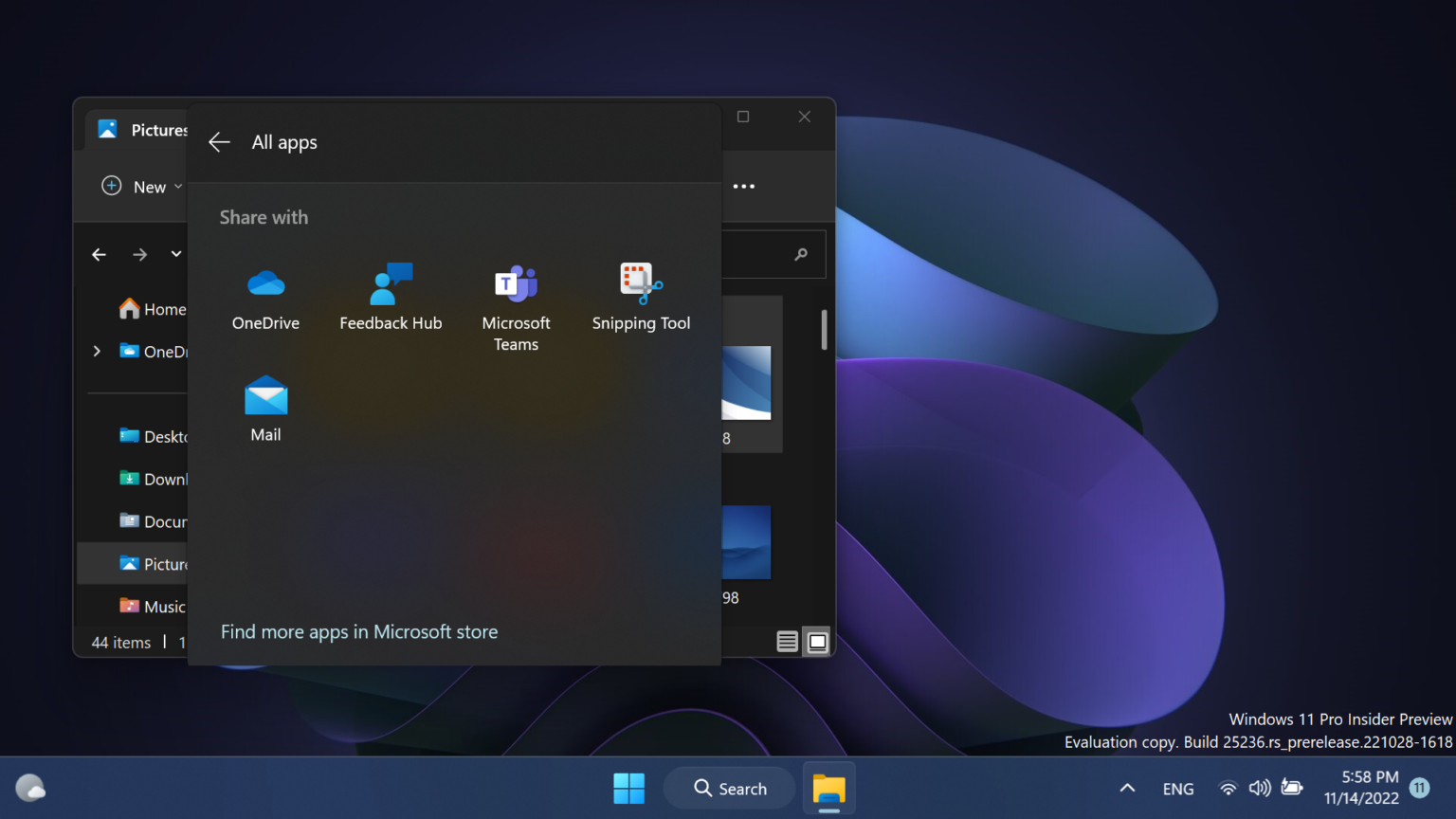This screenshot has height=819, width=1456.
Task: Share via OneDrive
Action: tap(265, 299)
